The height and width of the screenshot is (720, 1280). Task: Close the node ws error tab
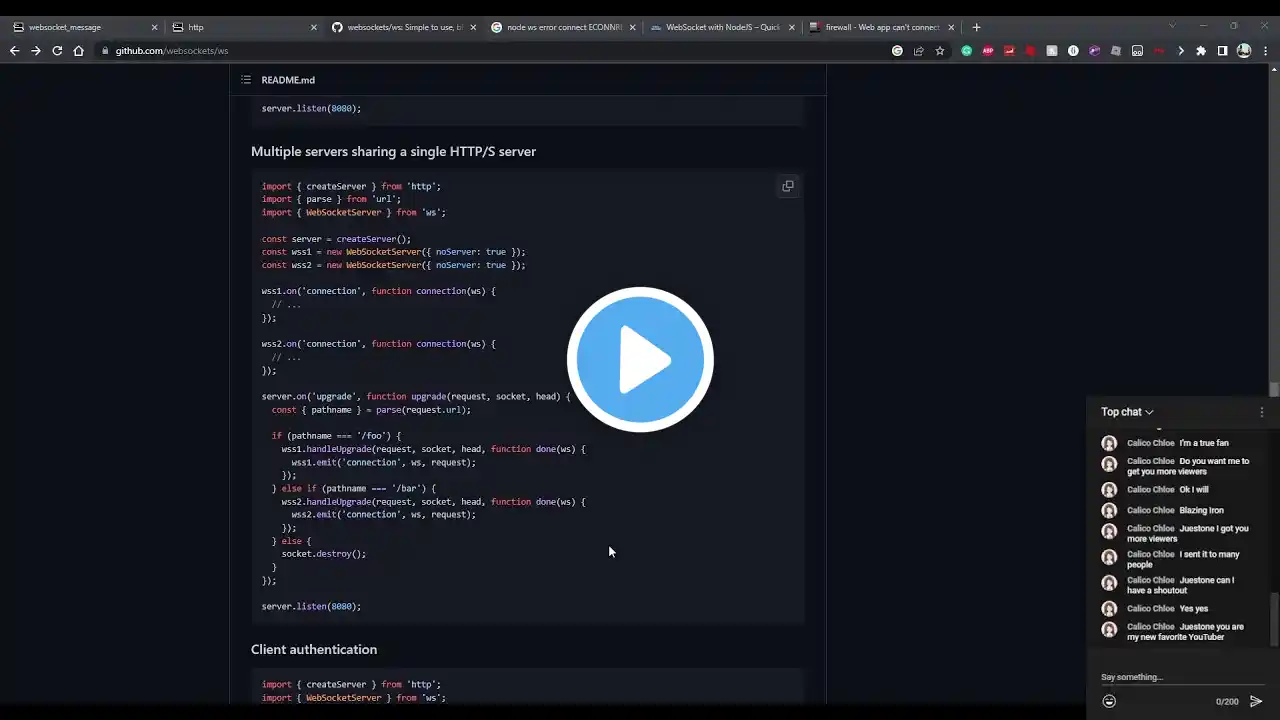[632, 27]
